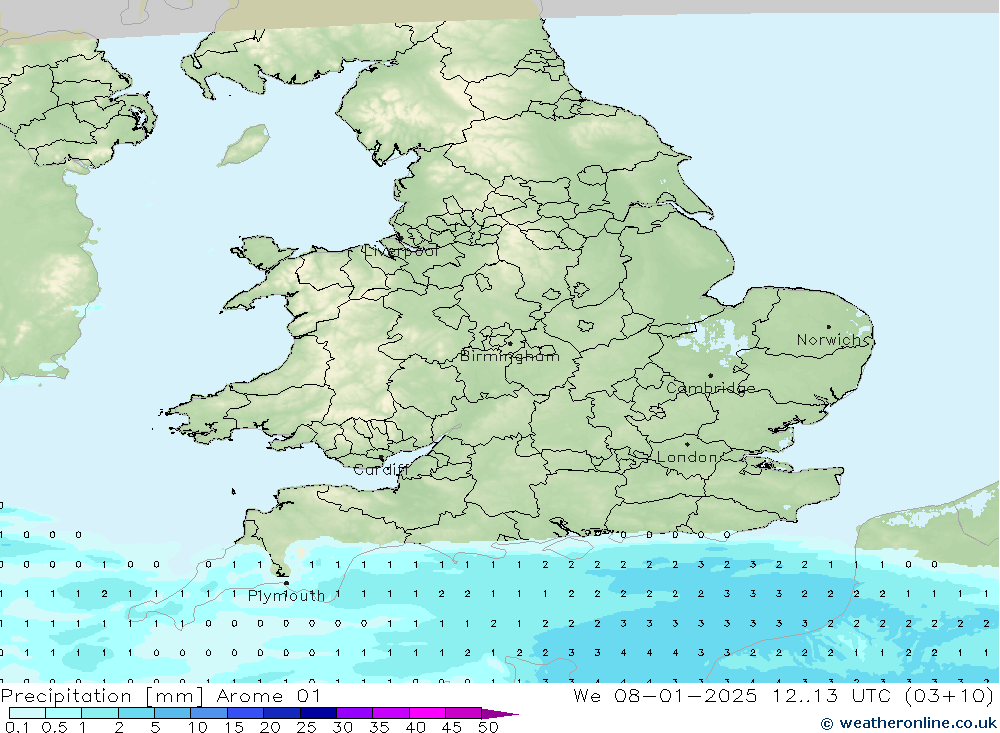The width and height of the screenshot is (1000, 733).
Task: Click the '50' legend value
Action: (x=488, y=727)
